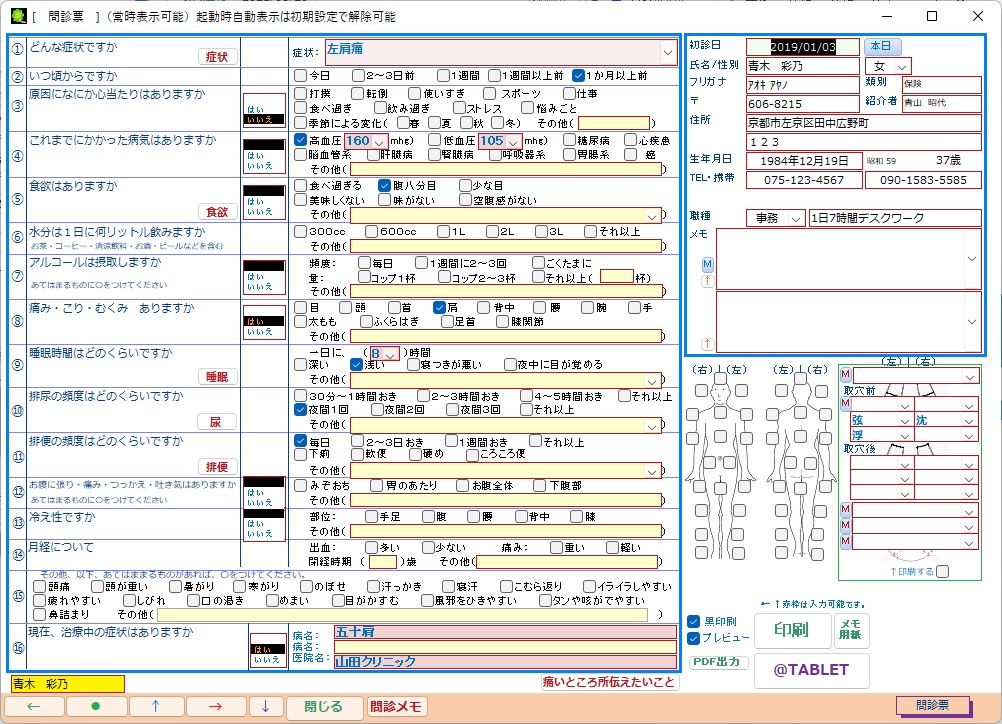
Task: Expand the first memo box dropdown arrow
Action: pyautogui.click(x=971, y=259)
